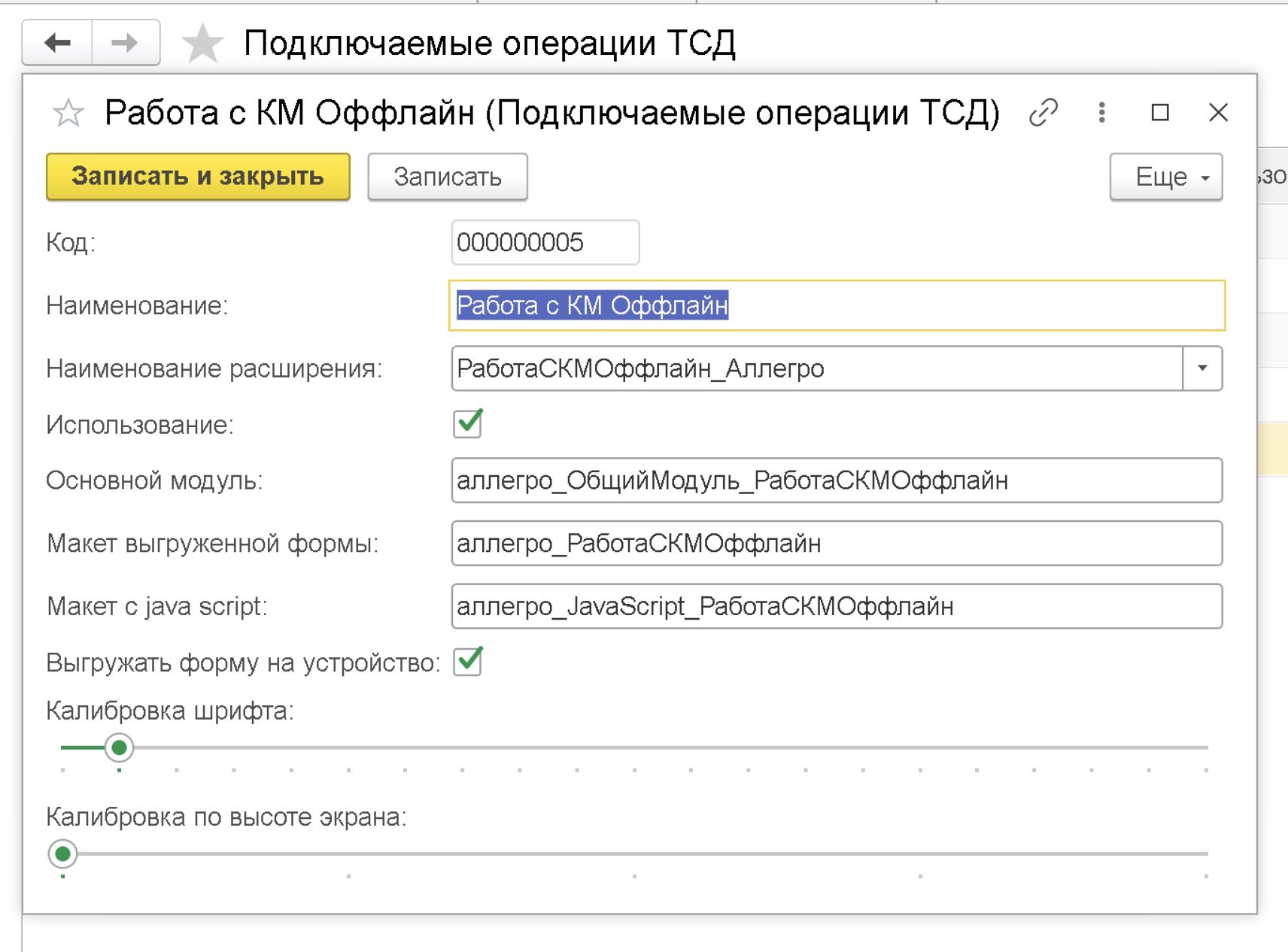
Task: Click the Калибровка по высоте экрана slider handle
Action: click(62, 853)
